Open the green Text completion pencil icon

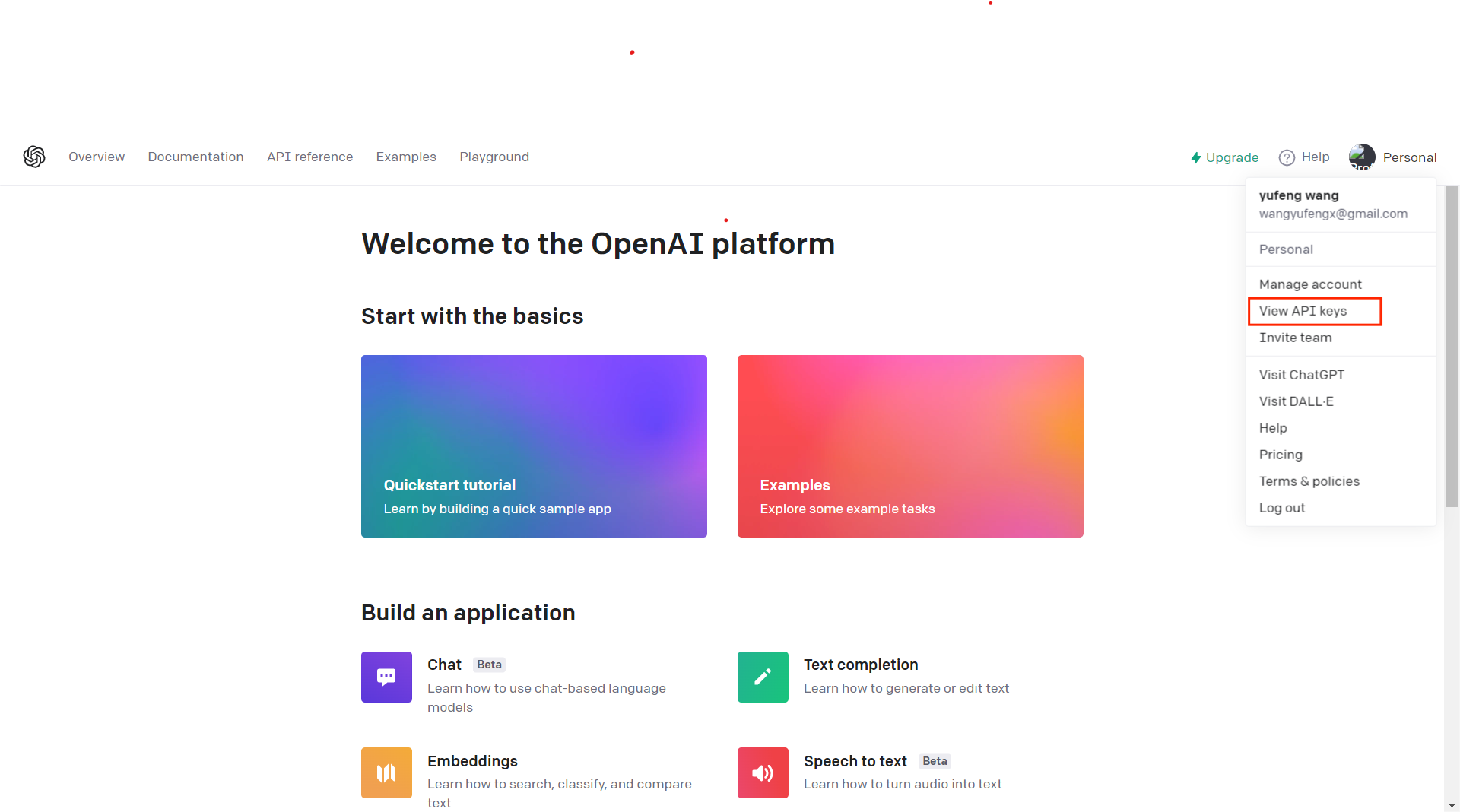(x=763, y=677)
